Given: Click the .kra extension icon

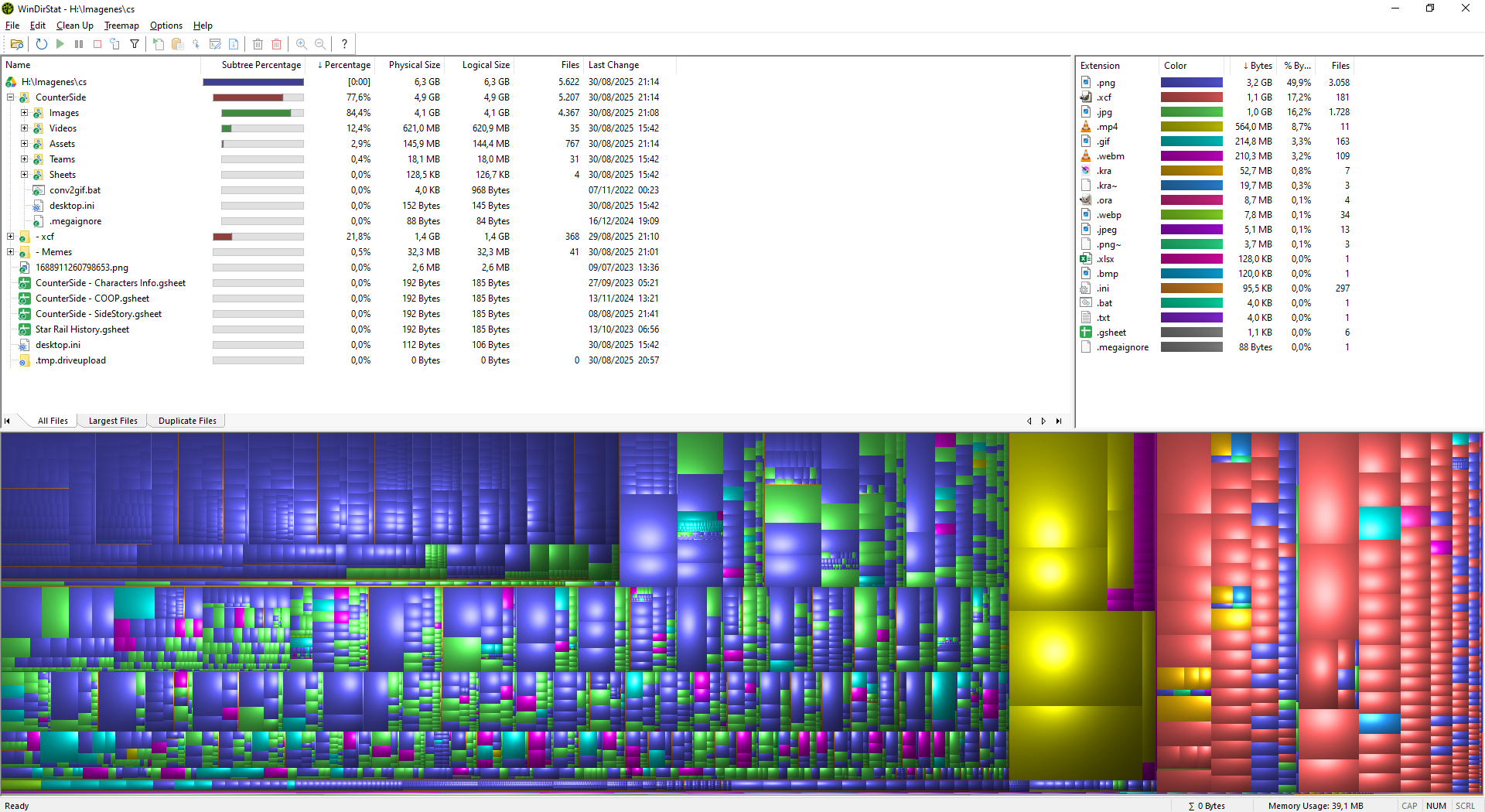Looking at the screenshot, I should coord(1086,171).
